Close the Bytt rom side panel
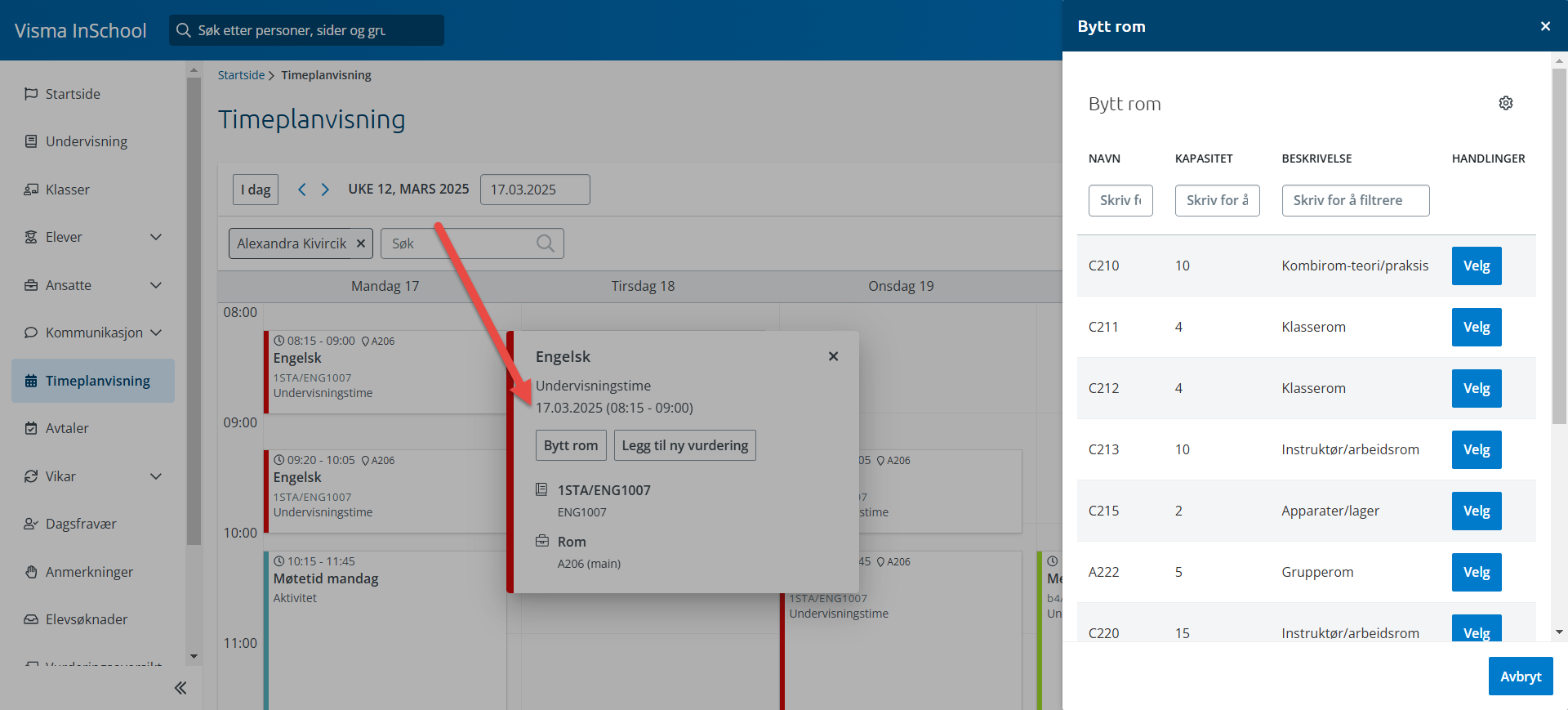The image size is (1568, 710). [x=1544, y=26]
